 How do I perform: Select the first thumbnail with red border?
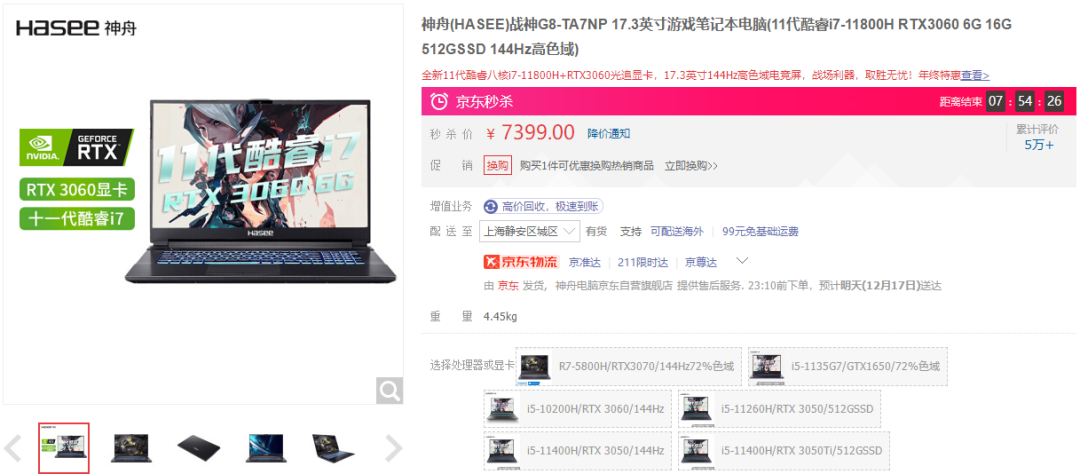[x=63, y=448]
